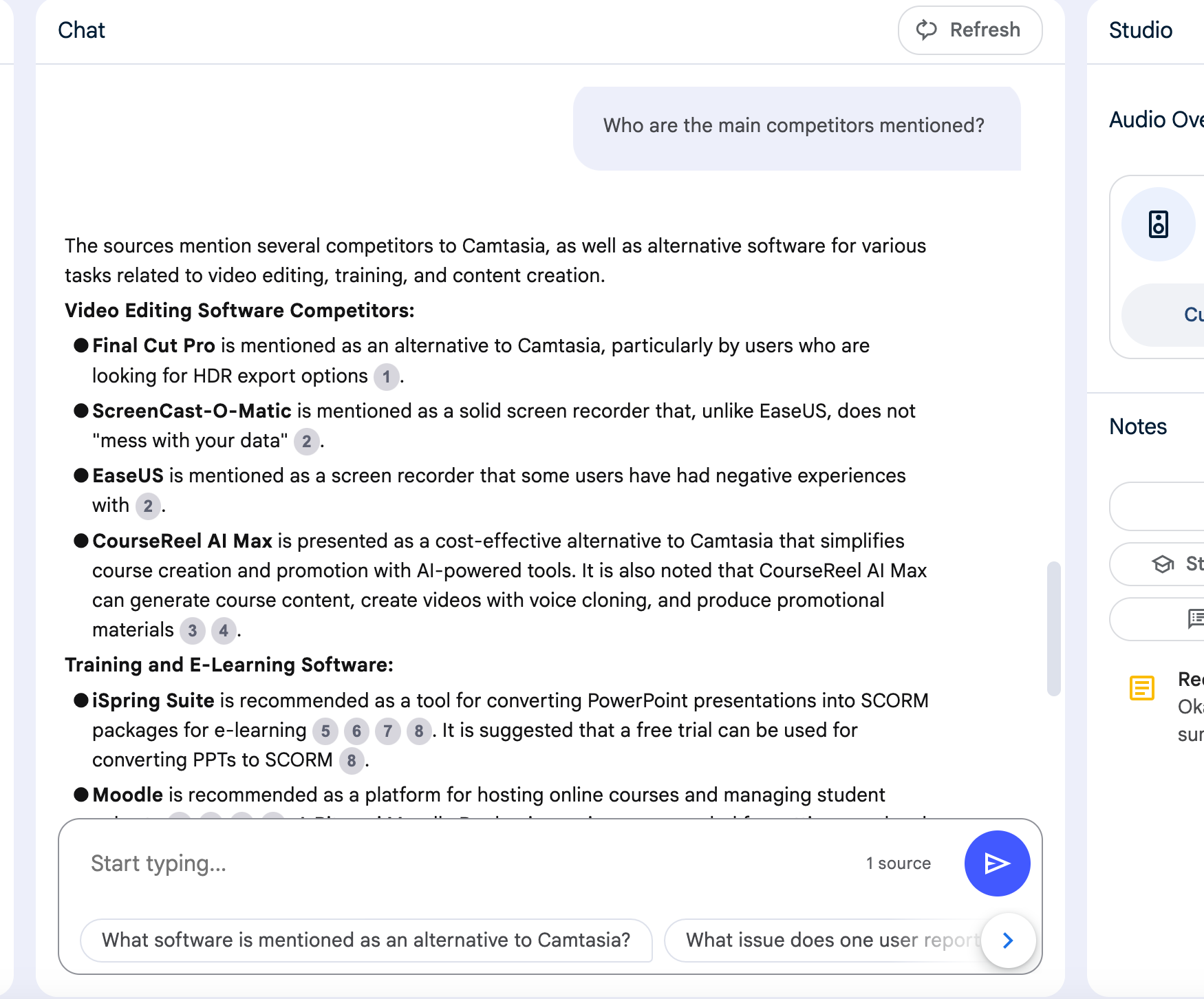Click the chat response scrollbar
1204x999 pixels.
tap(1053, 629)
